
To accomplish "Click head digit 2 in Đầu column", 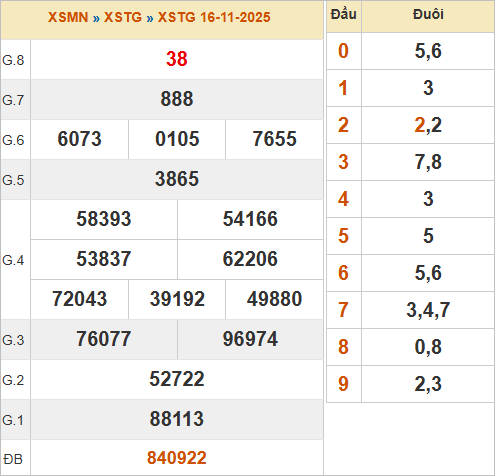I will [343, 125].
